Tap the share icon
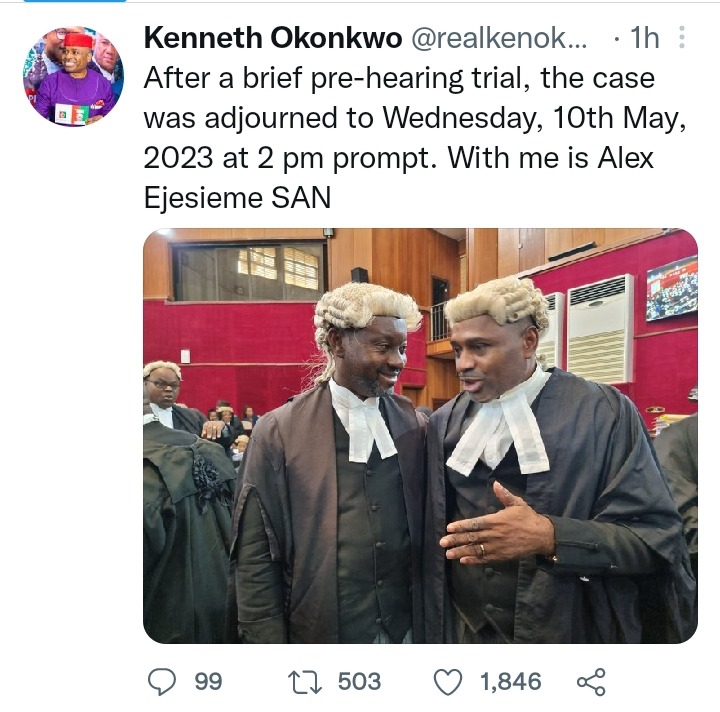720x712 pixels. click(x=591, y=682)
